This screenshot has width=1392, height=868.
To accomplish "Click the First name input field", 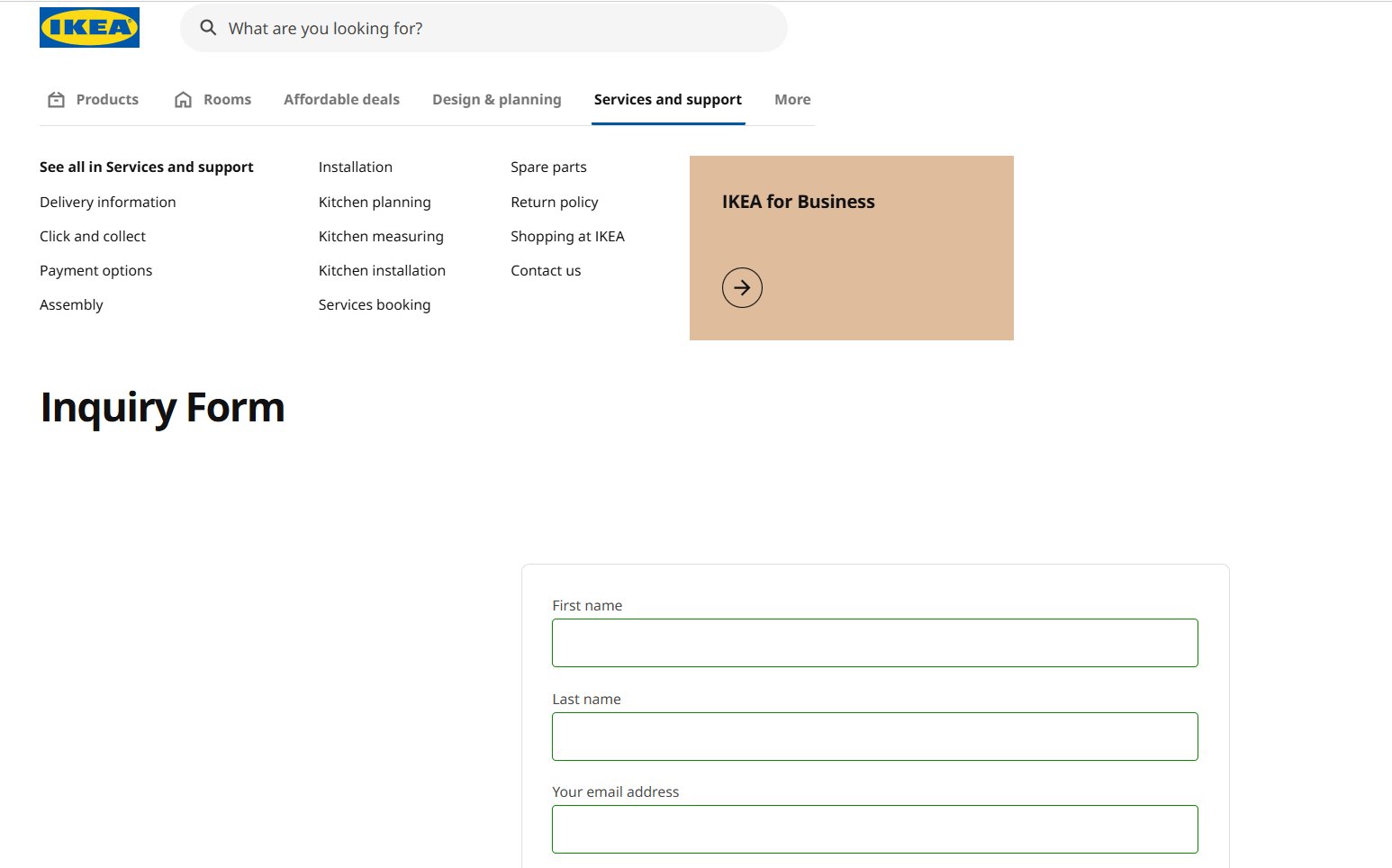I will coord(873,642).
